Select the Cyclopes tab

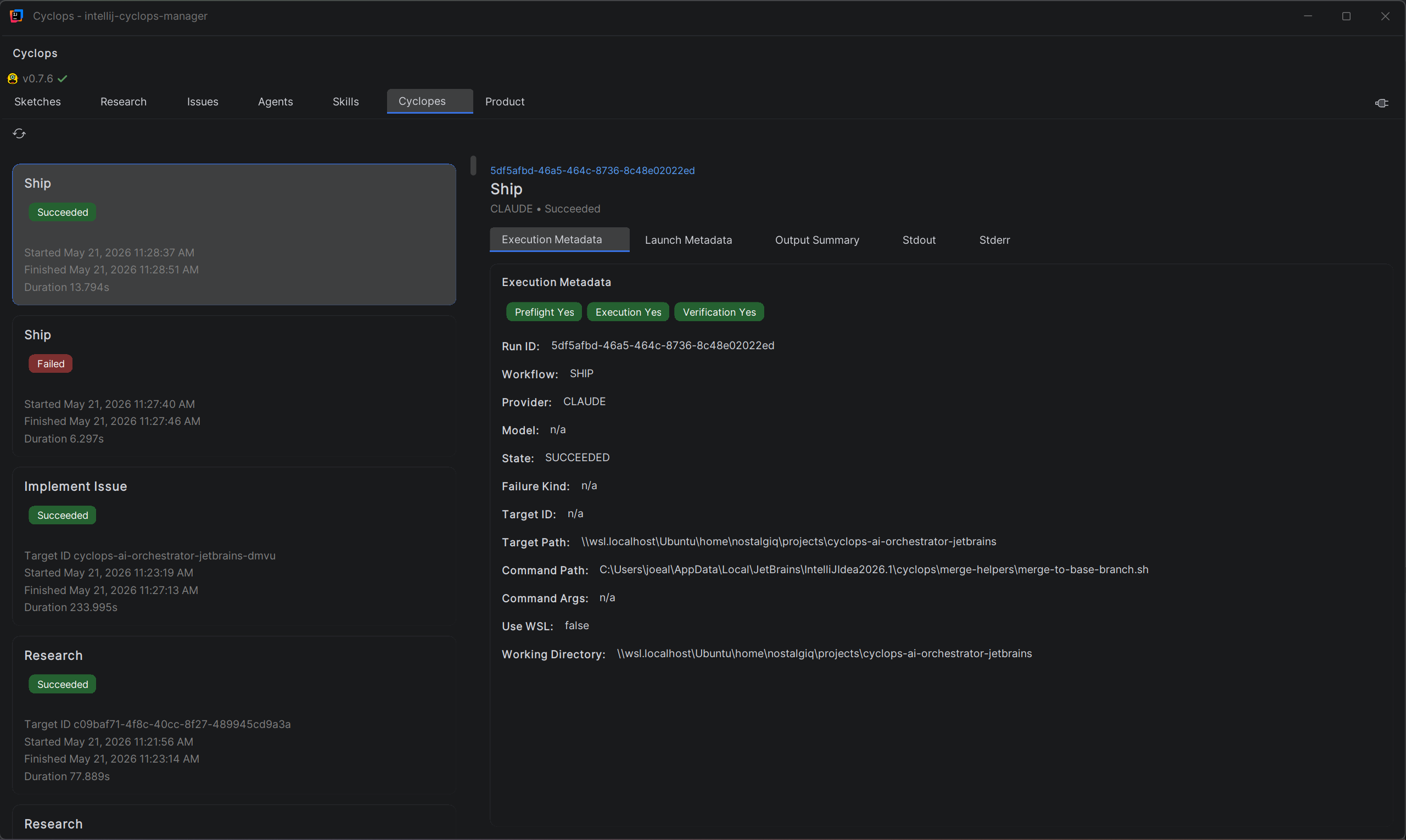pyautogui.click(x=430, y=101)
